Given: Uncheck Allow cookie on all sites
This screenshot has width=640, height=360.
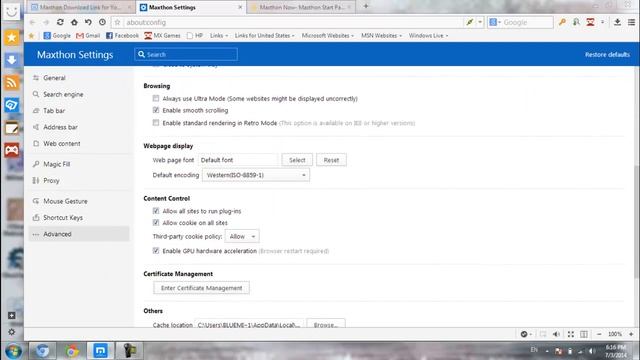Looking at the screenshot, I should tap(156, 223).
